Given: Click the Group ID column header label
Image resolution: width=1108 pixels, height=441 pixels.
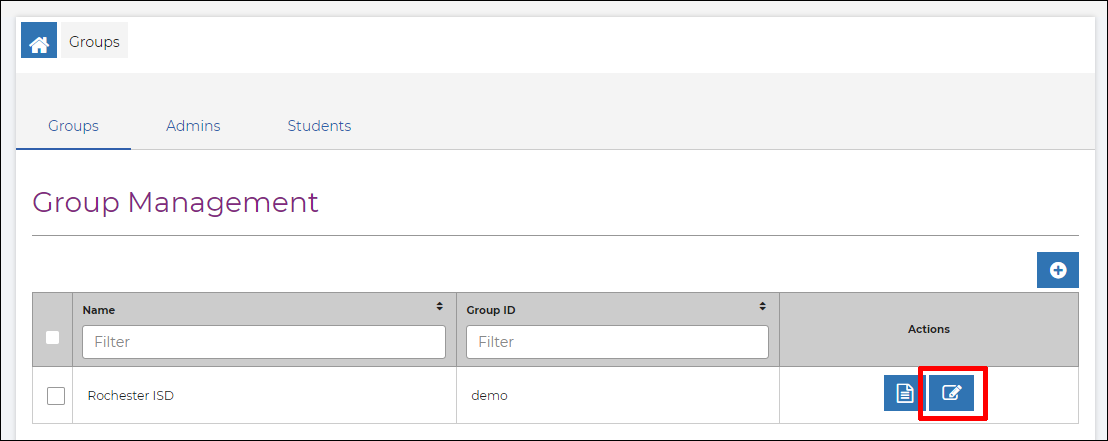Looking at the screenshot, I should 488,310.
